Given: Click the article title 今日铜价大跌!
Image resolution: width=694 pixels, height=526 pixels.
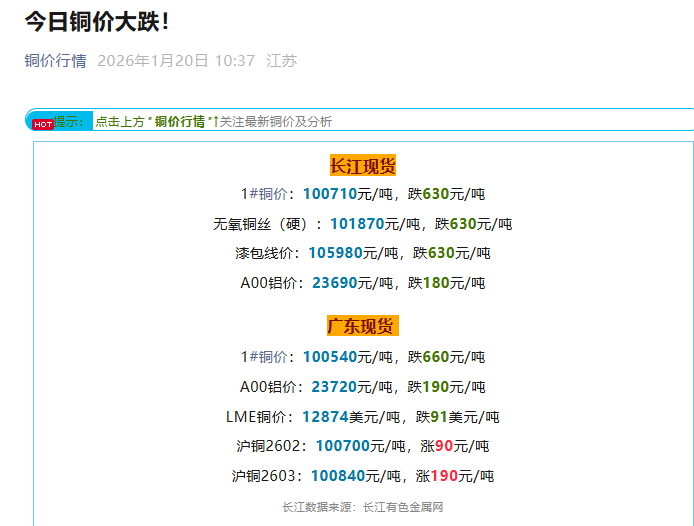Looking at the screenshot, I should coord(97,21).
